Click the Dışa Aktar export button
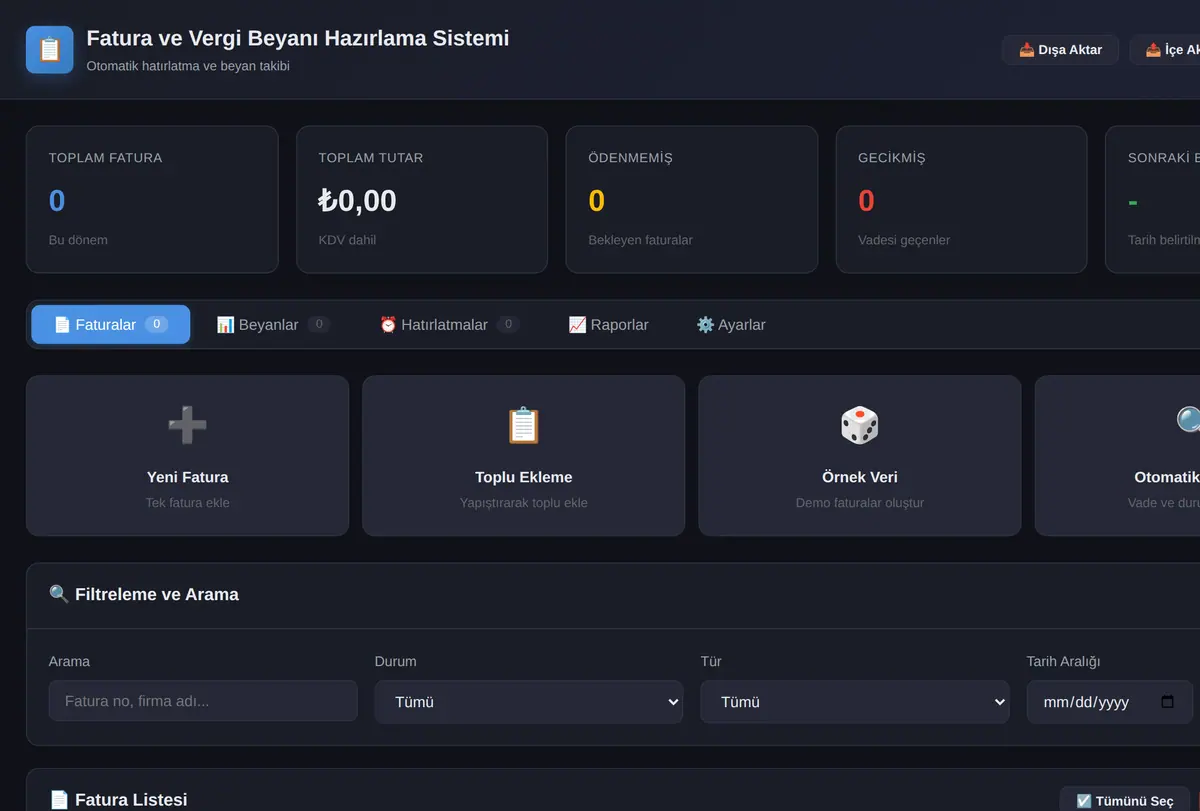The height and width of the screenshot is (811, 1200). [x=1060, y=50]
